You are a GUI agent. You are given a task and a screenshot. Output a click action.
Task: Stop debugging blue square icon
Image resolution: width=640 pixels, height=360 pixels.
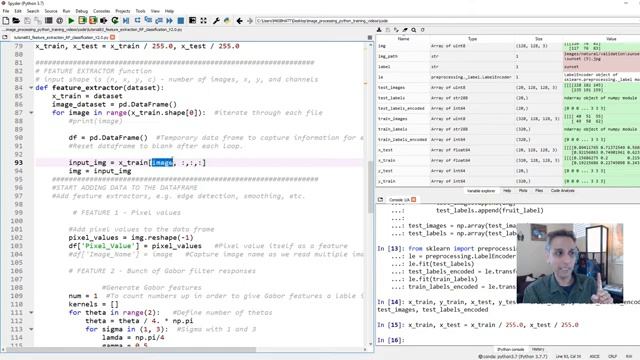[180, 20]
